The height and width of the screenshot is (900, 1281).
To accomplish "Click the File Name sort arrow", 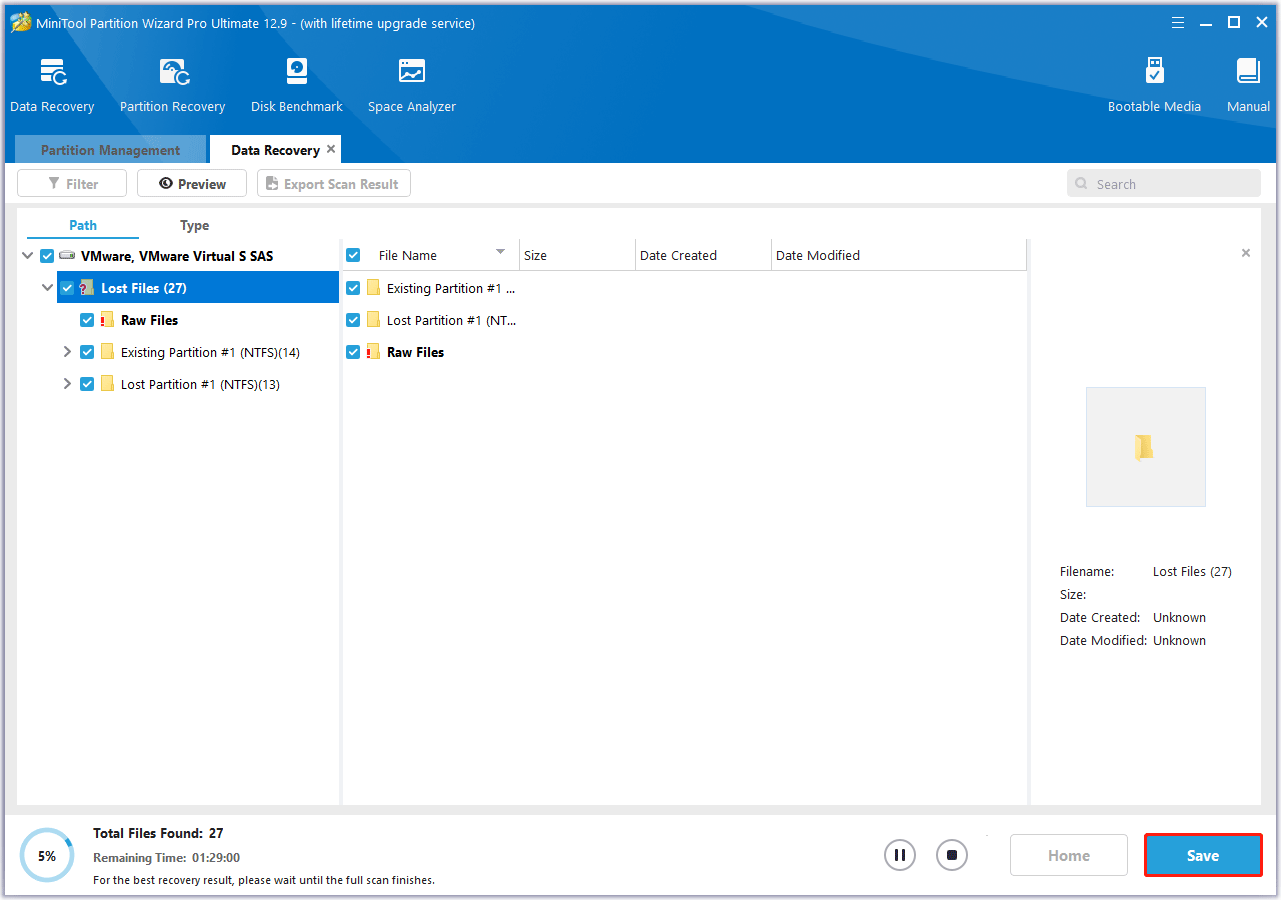I will 500,252.
